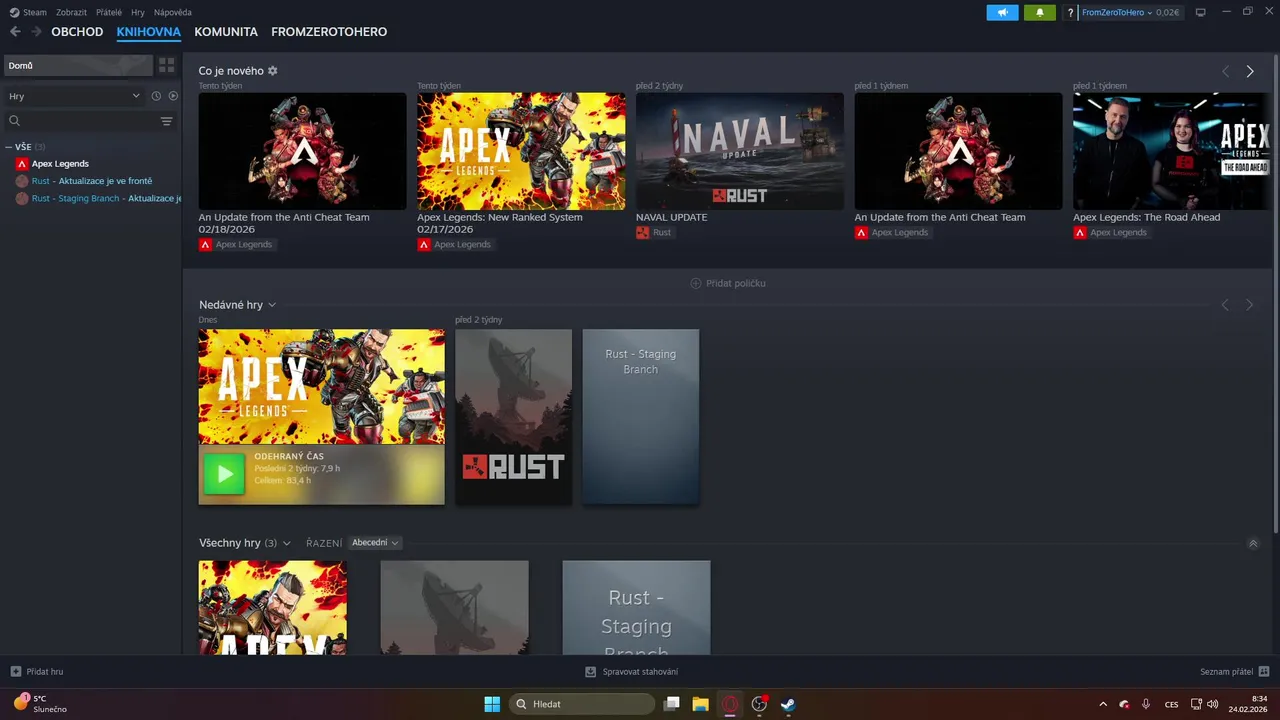Collapse the Všechny hry section double-chevron
This screenshot has width=1280, height=720.
(x=1253, y=544)
